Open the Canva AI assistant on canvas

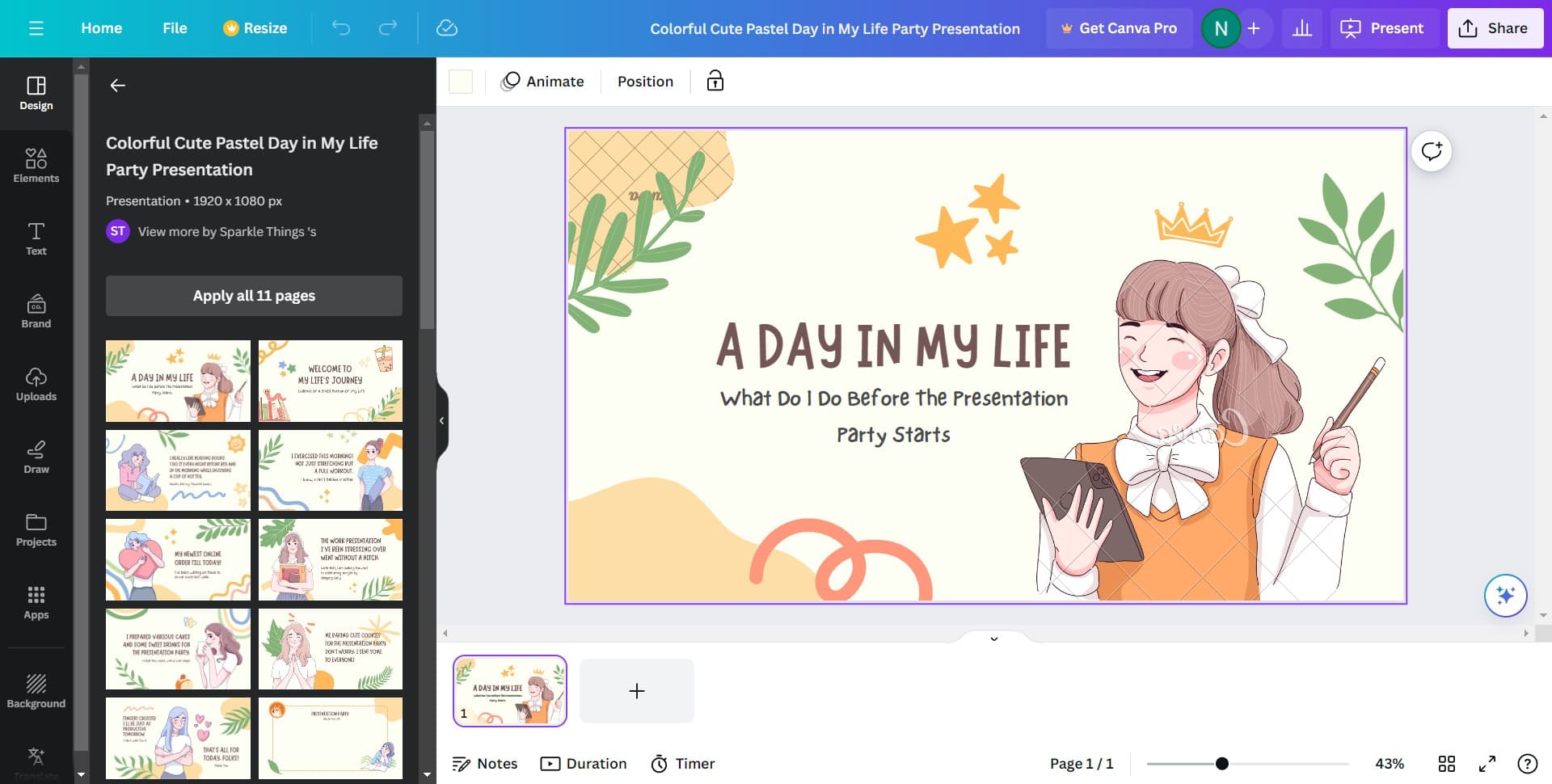pyautogui.click(x=1504, y=596)
